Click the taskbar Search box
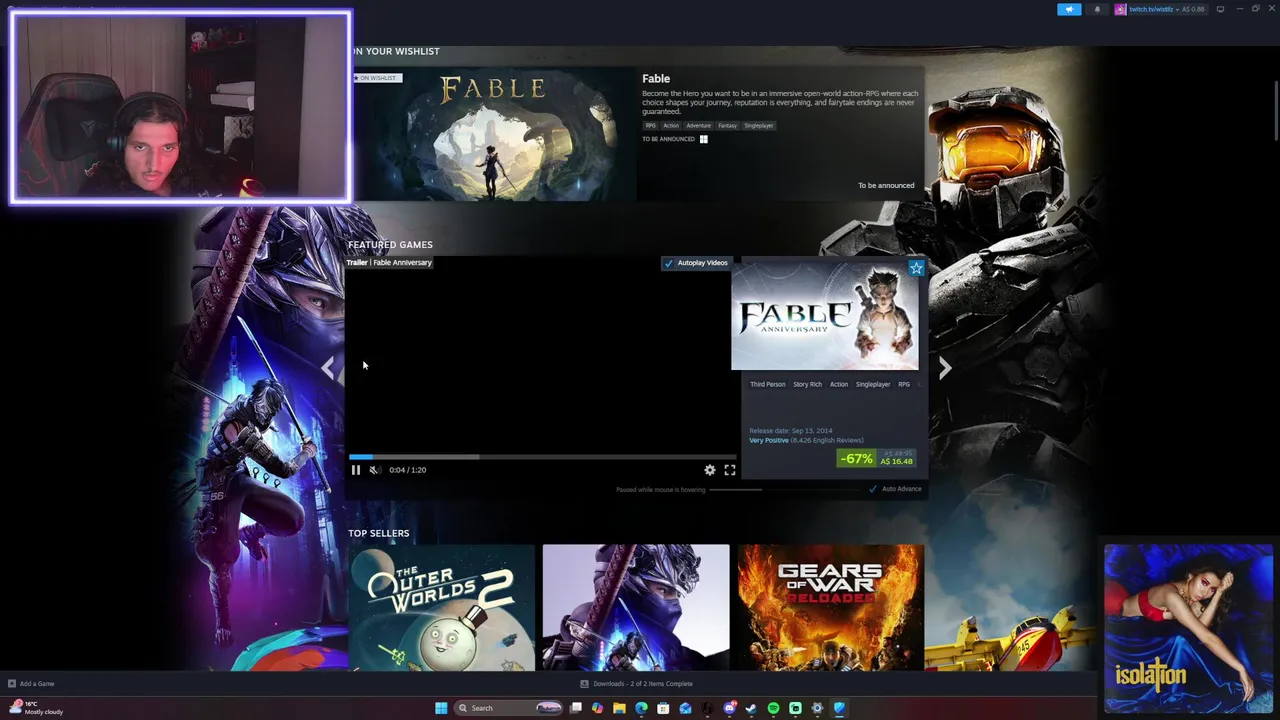Image resolution: width=1280 pixels, height=720 pixels. [x=510, y=708]
